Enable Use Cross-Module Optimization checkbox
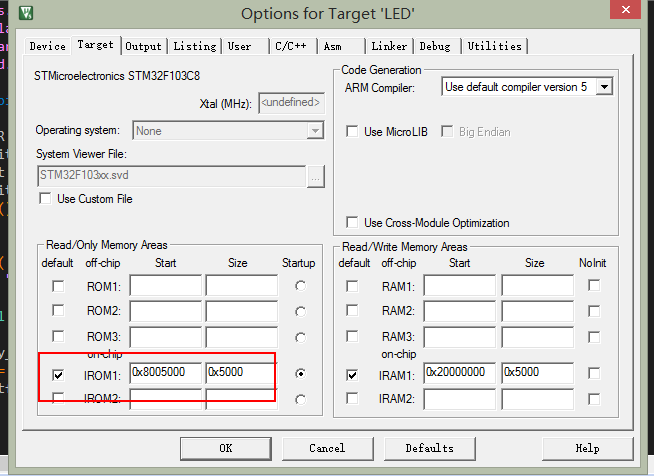654x476 pixels. click(x=352, y=222)
